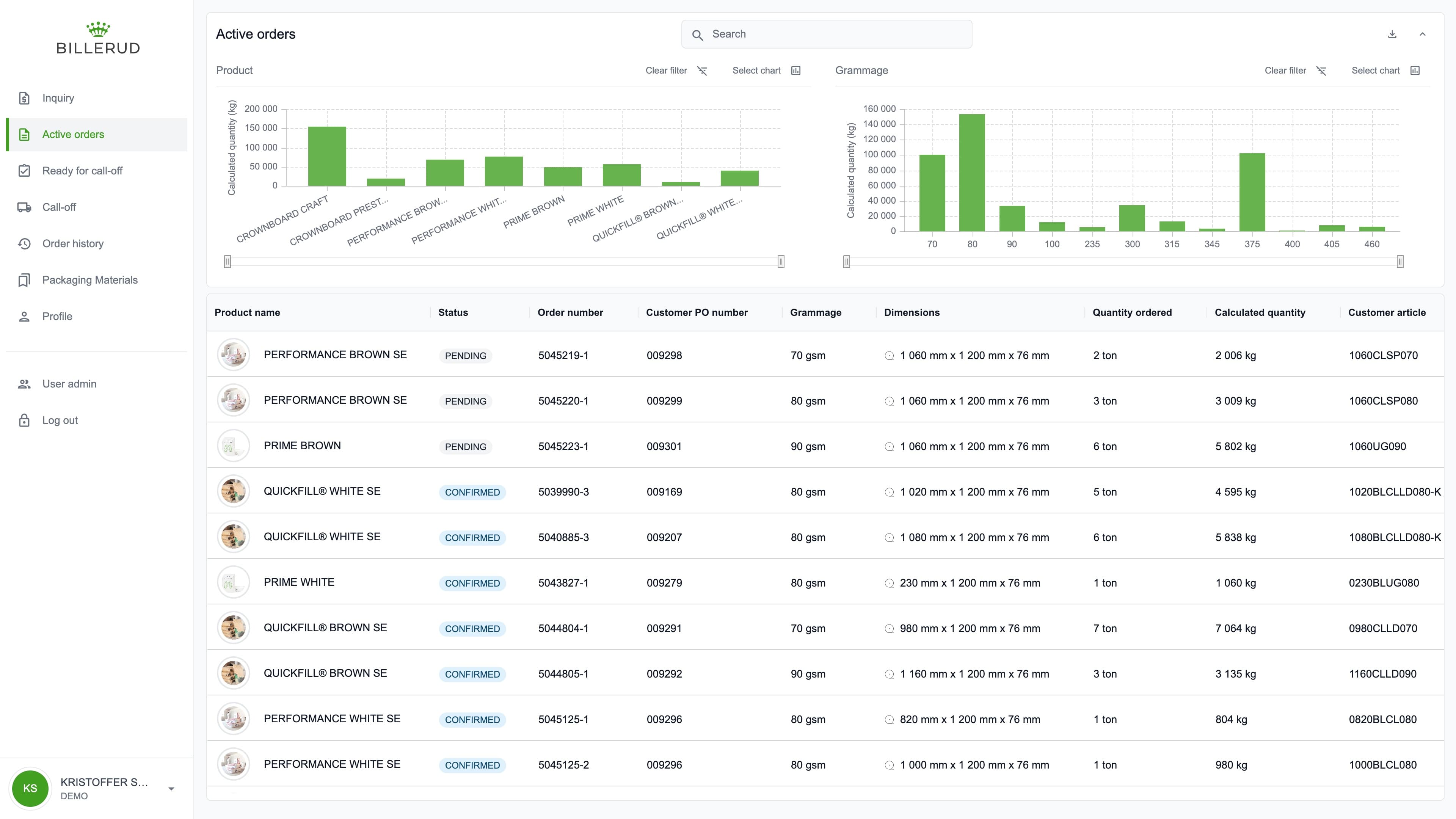Image resolution: width=1456 pixels, height=819 pixels.
Task: Open Order history from sidebar
Action: [72, 243]
